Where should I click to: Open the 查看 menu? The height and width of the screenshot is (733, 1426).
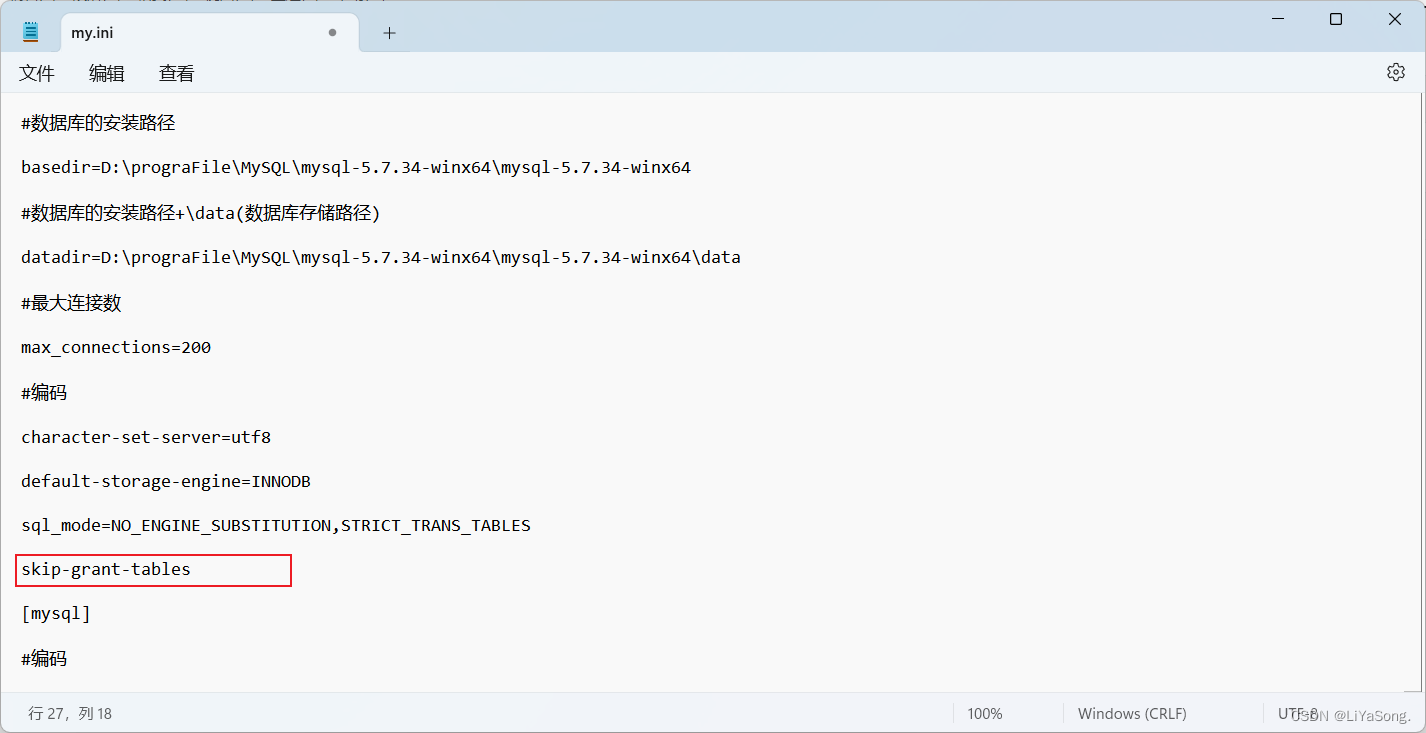(177, 73)
